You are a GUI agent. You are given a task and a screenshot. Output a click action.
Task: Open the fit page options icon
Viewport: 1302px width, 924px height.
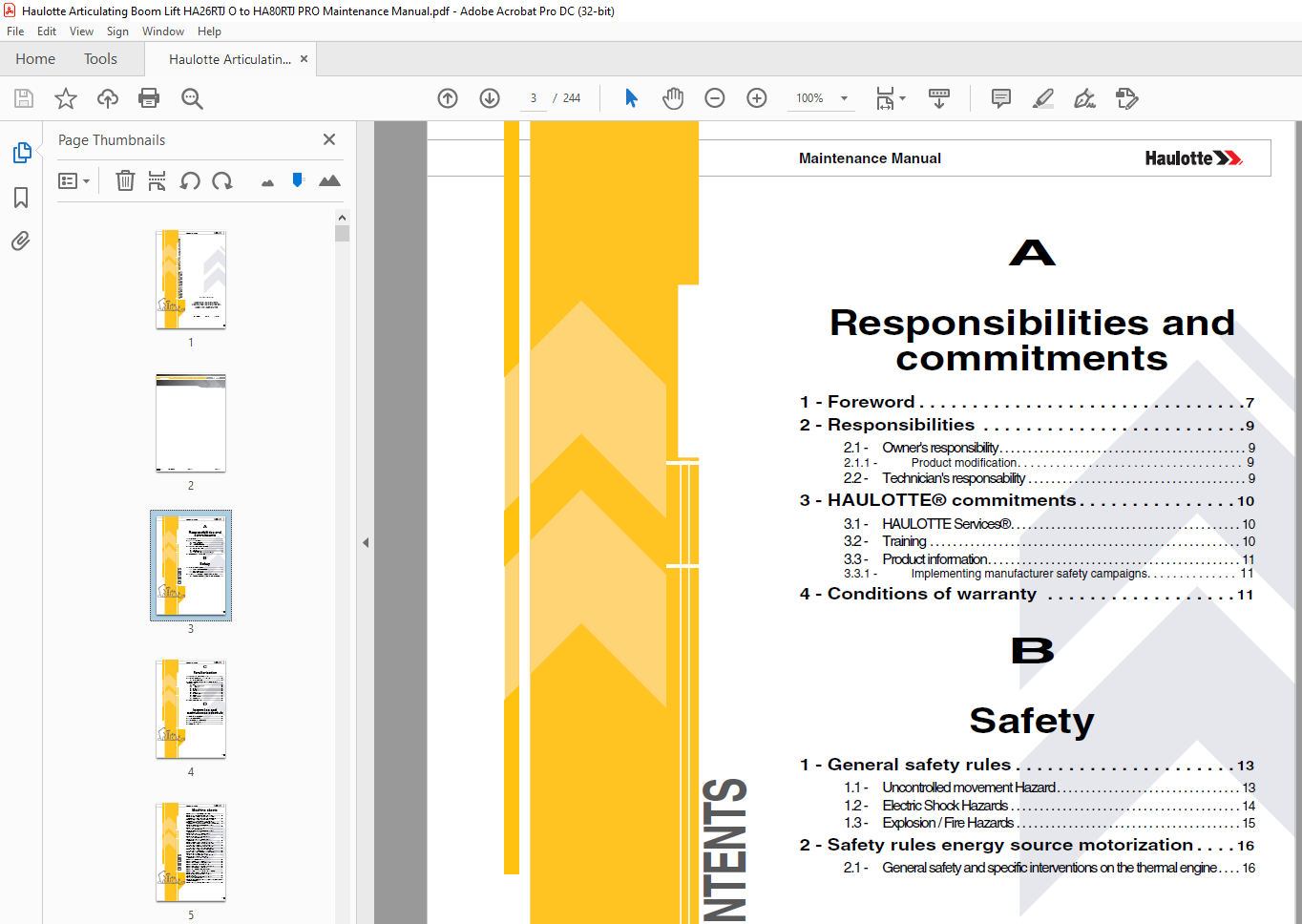[885, 98]
